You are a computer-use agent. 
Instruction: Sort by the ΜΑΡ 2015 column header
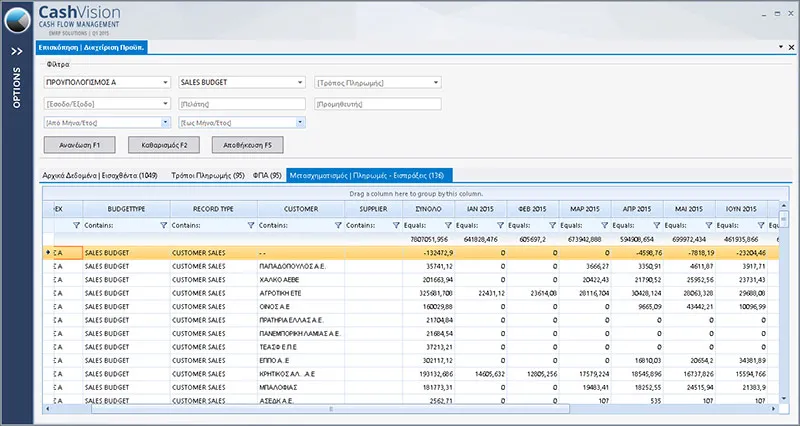[585, 209]
